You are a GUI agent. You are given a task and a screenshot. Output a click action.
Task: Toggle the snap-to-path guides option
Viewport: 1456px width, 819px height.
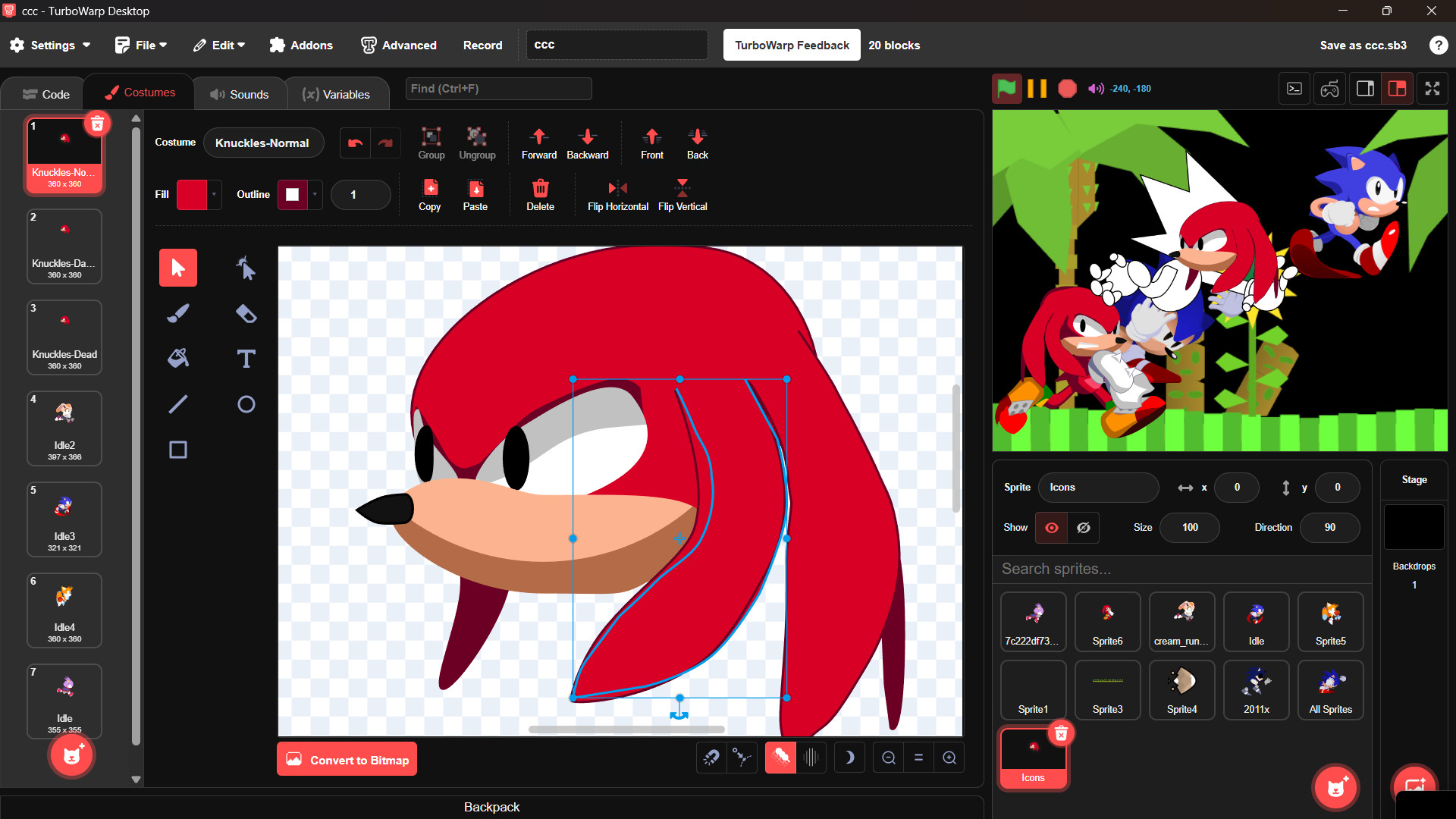tap(742, 758)
